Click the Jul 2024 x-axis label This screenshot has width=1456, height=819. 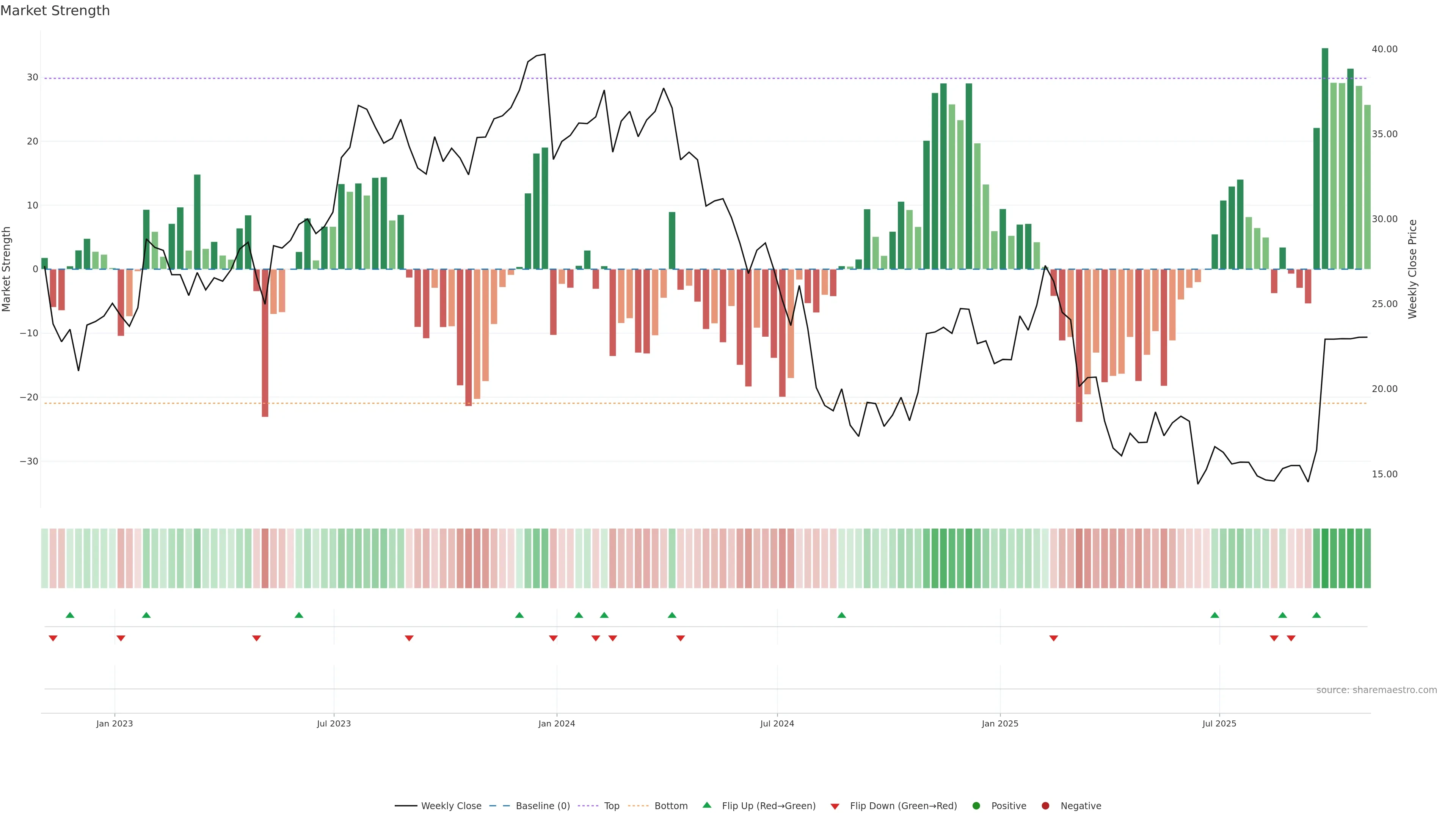777,723
